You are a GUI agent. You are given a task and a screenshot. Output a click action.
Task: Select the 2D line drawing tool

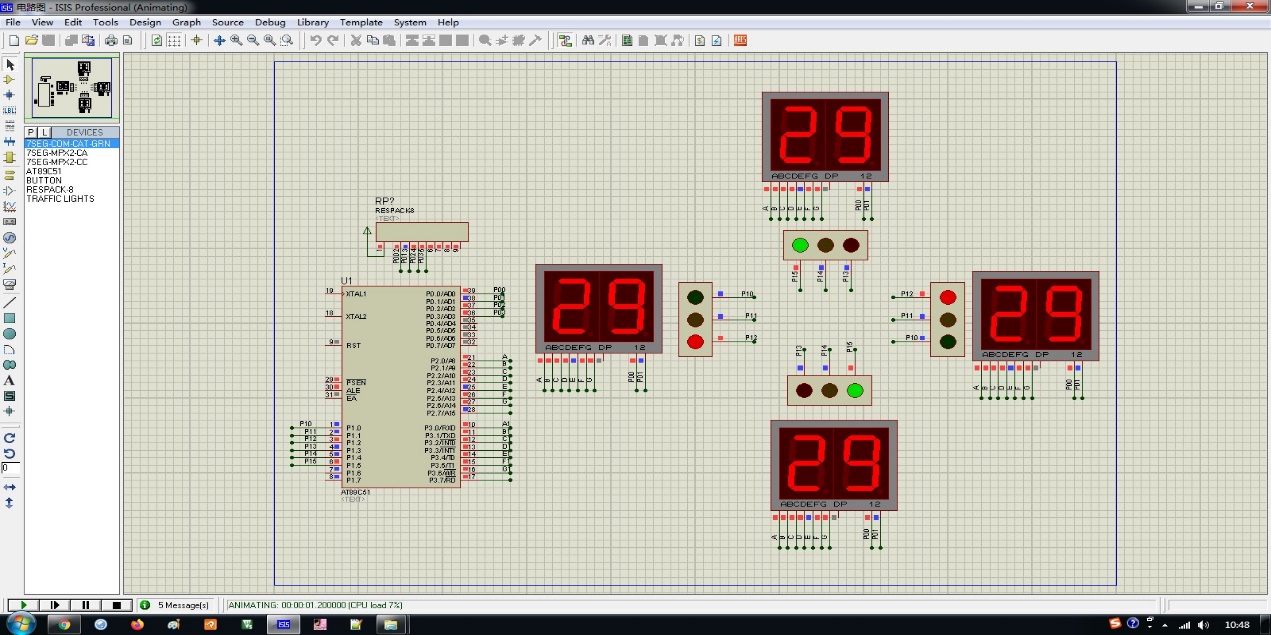10,302
